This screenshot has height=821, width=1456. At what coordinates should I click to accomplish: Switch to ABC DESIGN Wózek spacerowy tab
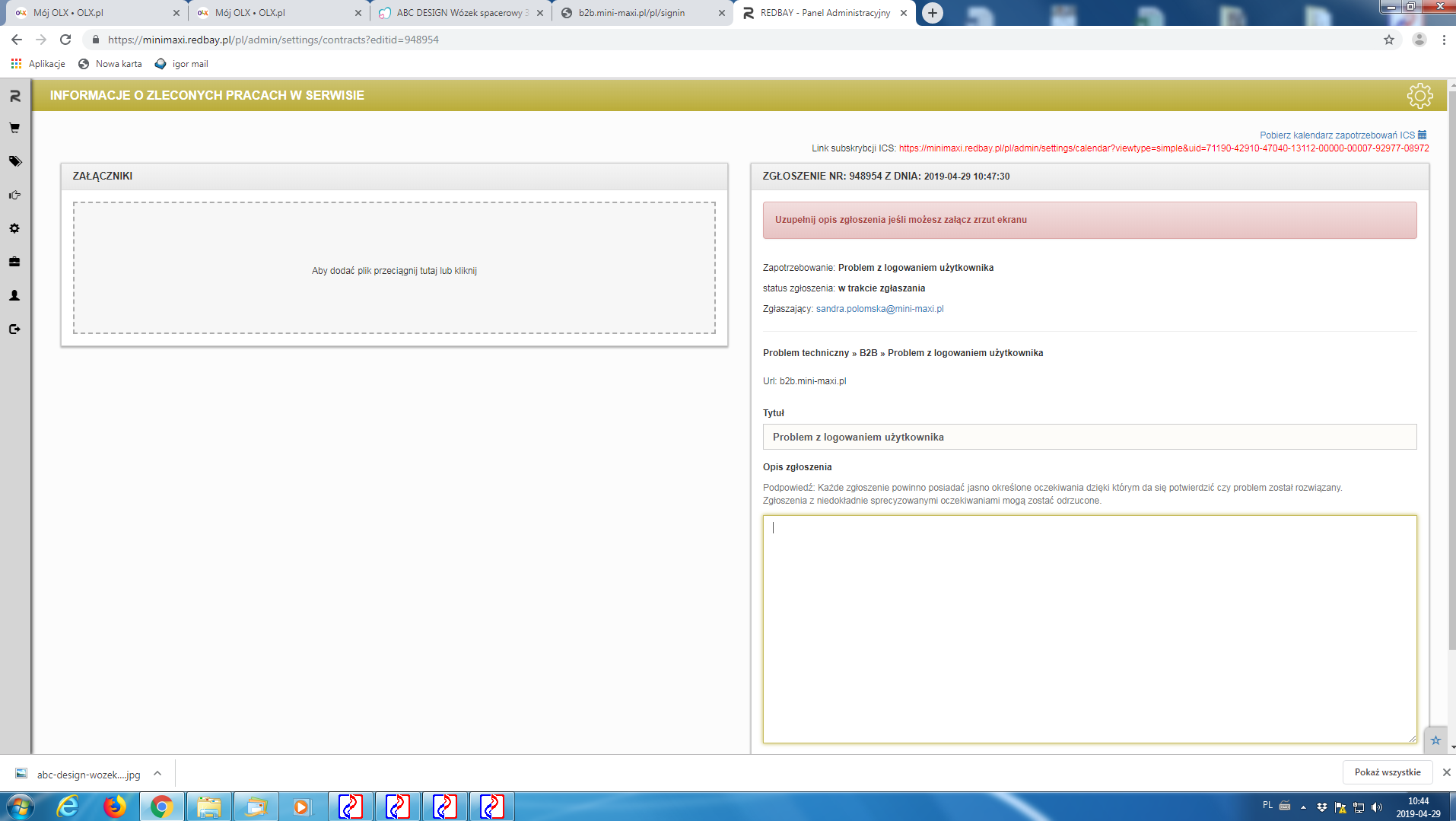[x=459, y=13]
